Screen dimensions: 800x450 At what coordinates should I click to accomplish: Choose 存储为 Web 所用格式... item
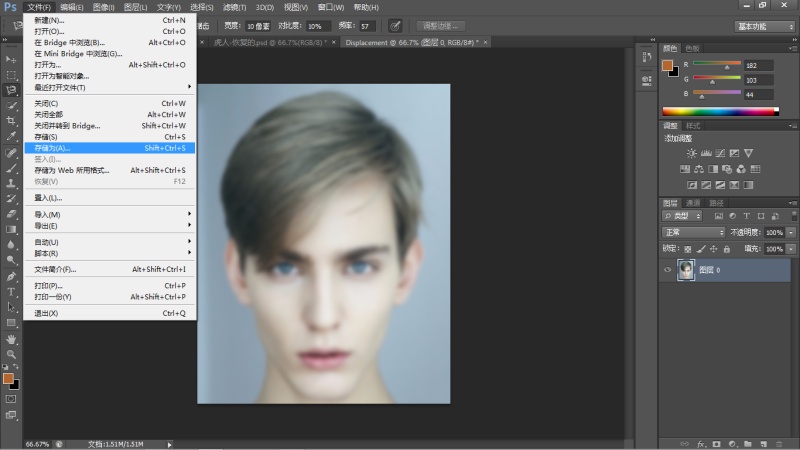point(110,170)
